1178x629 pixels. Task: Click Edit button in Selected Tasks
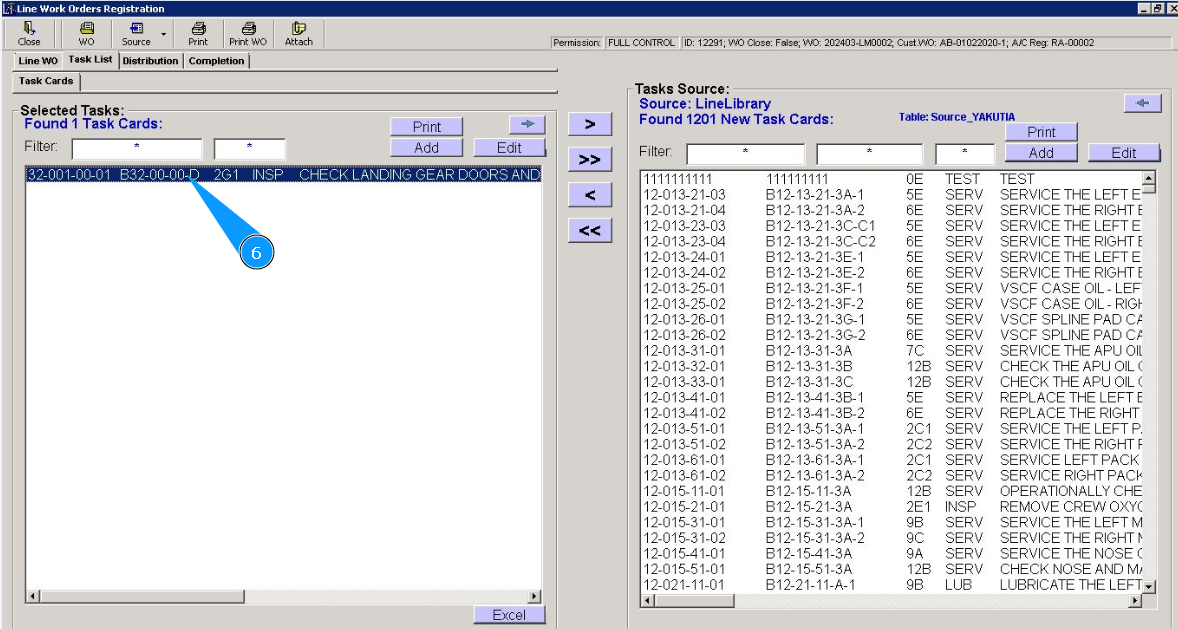click(509, 147)
